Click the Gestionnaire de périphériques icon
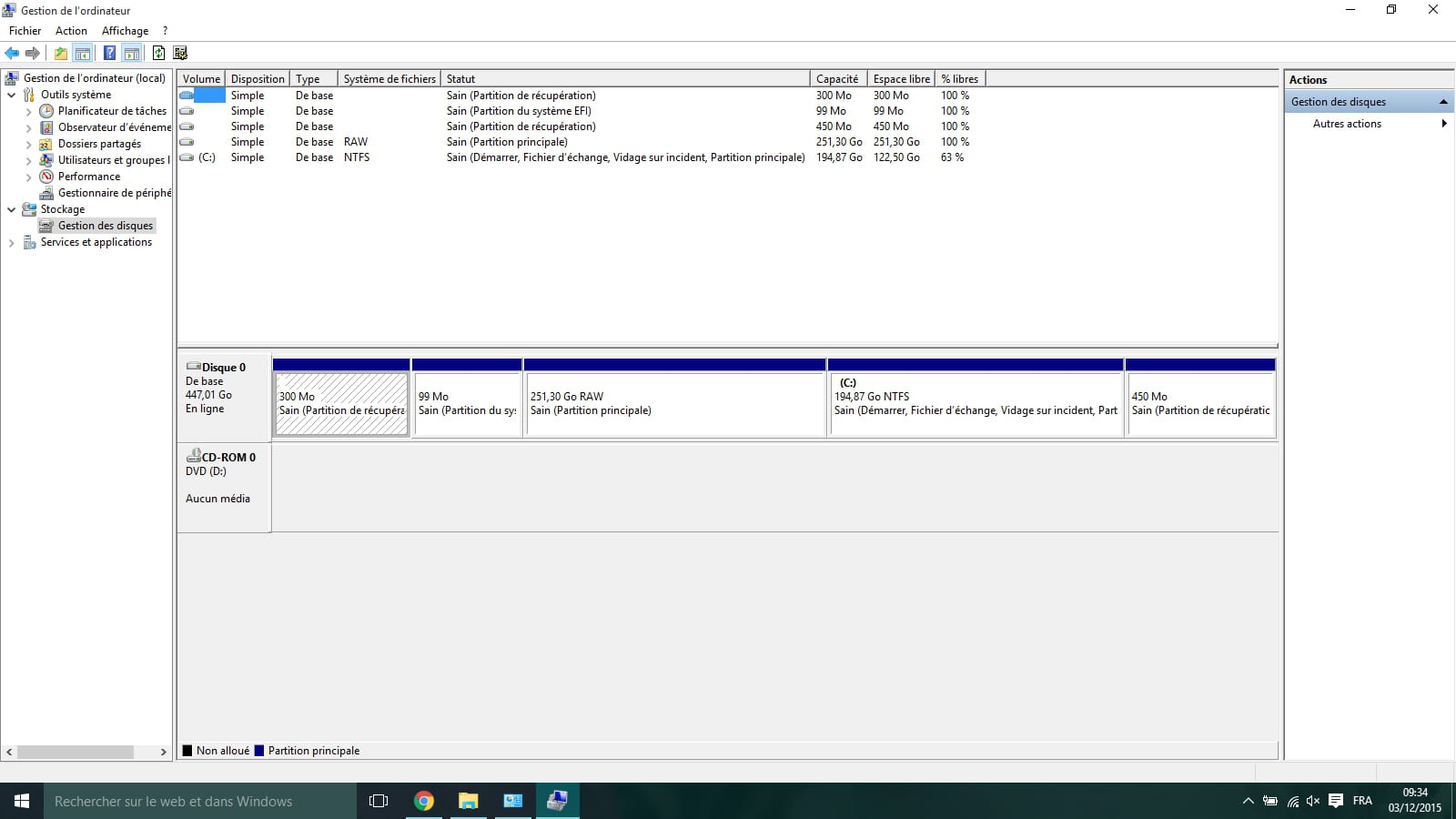Image resolution: width=1456 pixels, height=819 pixels. pyautogui.click(x=46, y=193)
